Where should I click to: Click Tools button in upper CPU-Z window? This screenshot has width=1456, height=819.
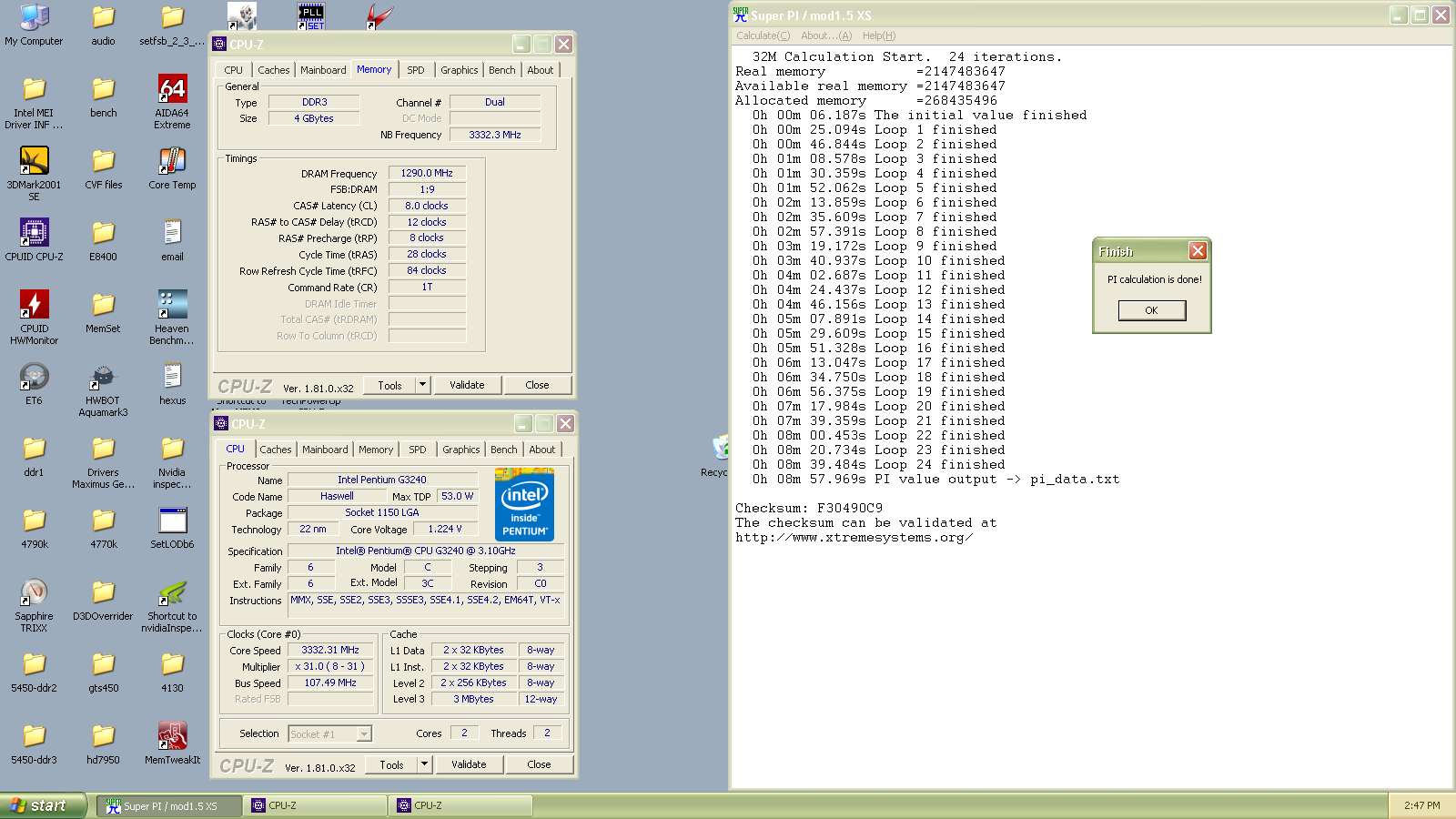tap(389, 385)
